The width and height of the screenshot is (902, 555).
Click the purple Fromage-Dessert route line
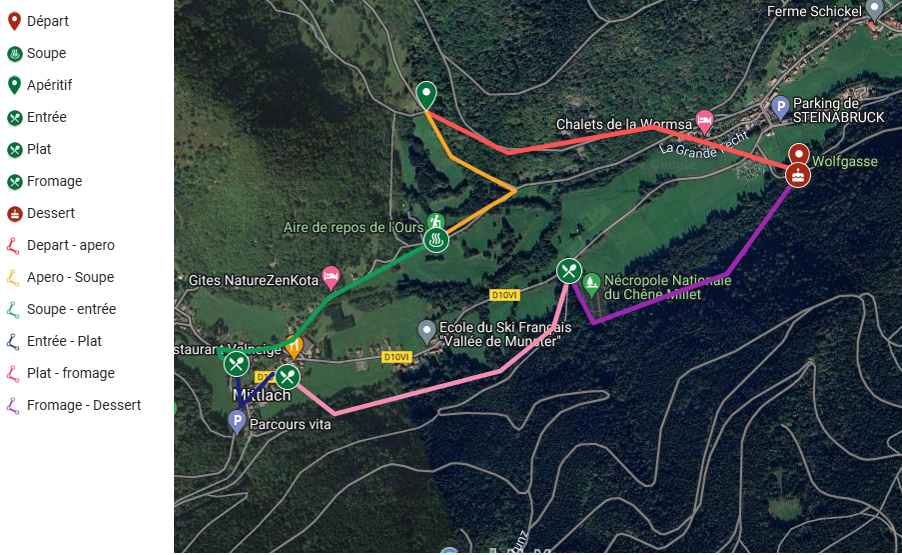pyautogui.click(x=727, y=274)
